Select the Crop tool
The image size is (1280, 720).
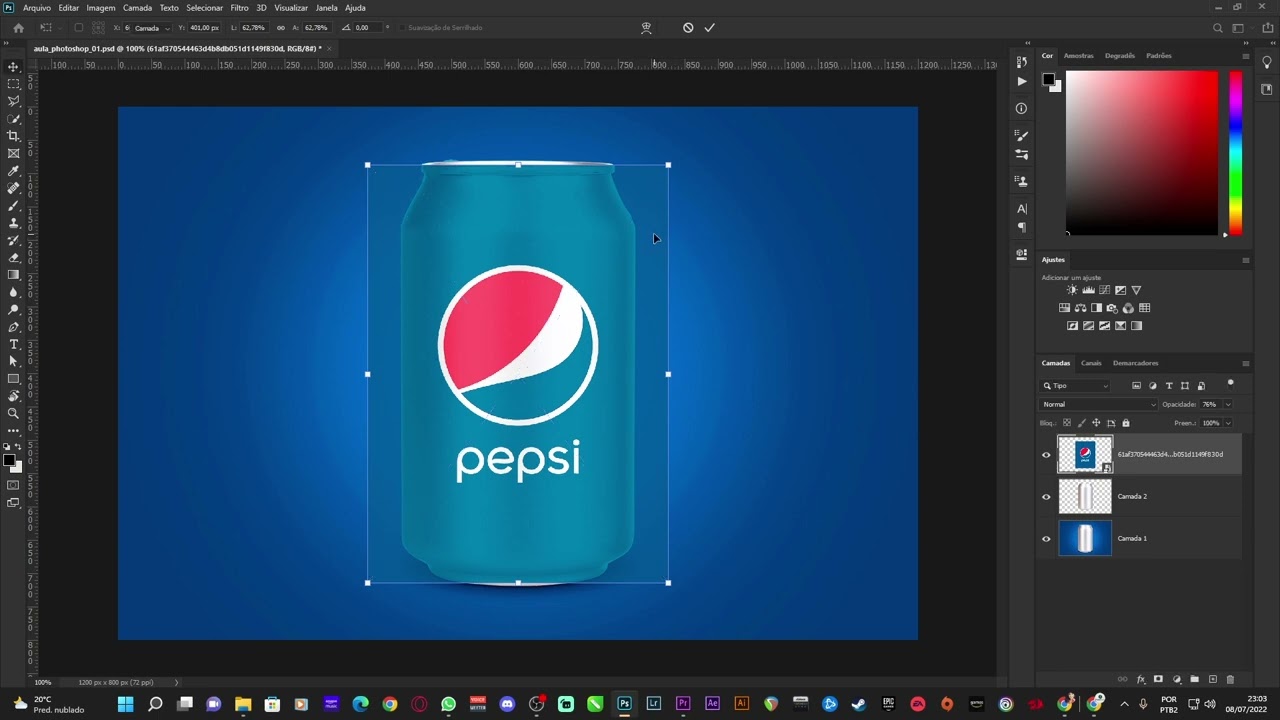13,136
